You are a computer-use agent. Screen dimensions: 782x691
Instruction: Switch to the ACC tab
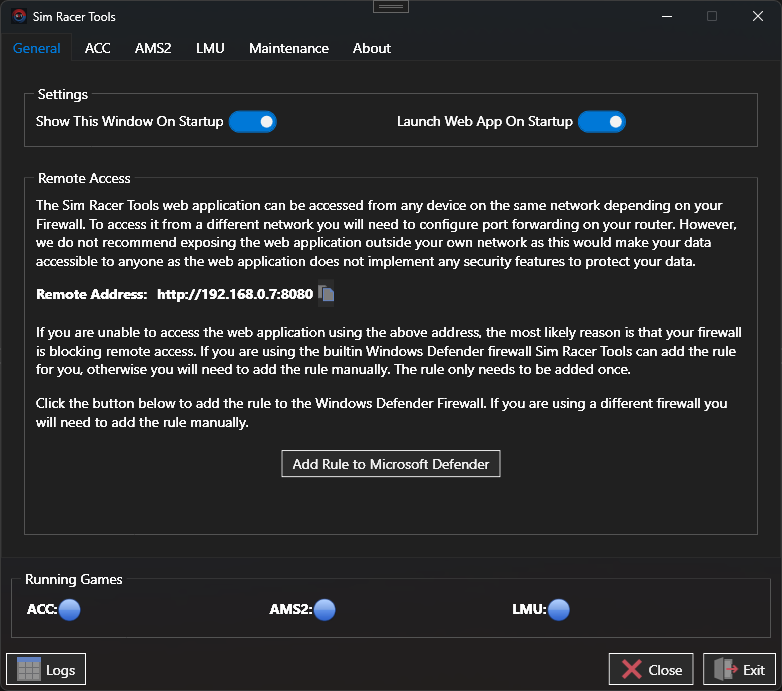[x=98, y=48]
